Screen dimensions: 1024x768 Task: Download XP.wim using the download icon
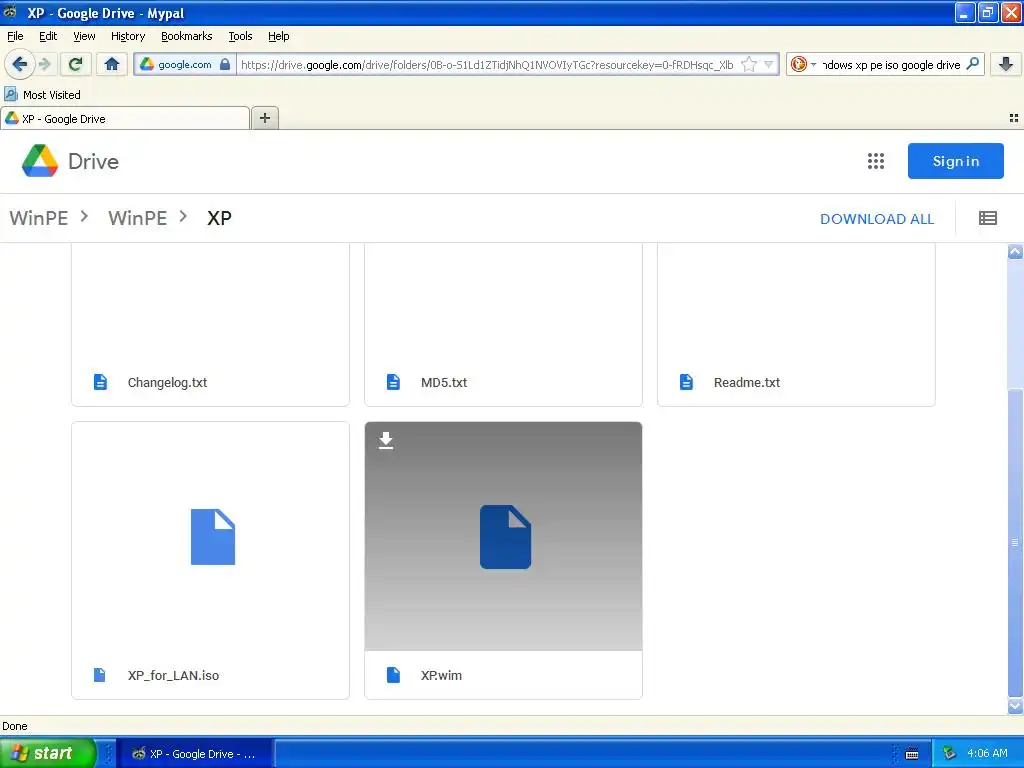[386, 440]
